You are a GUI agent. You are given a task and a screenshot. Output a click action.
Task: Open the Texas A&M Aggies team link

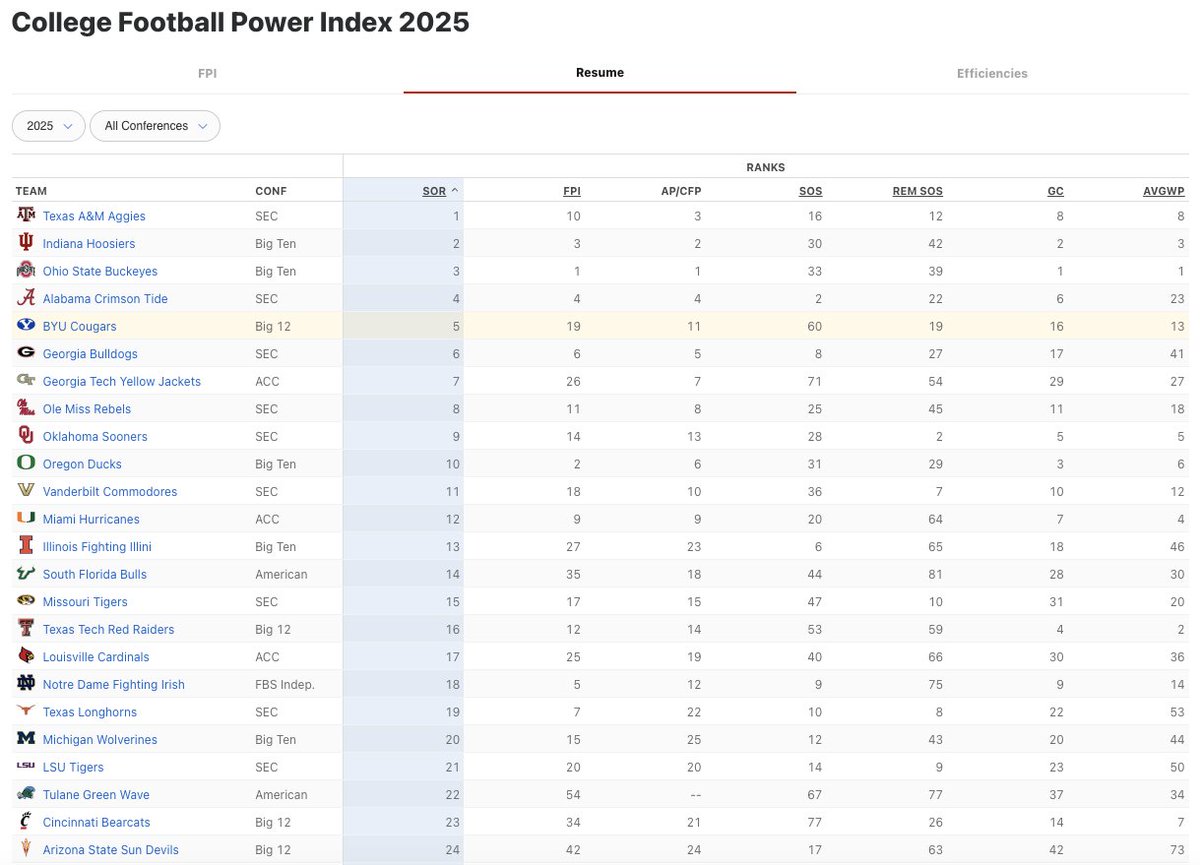94,216
